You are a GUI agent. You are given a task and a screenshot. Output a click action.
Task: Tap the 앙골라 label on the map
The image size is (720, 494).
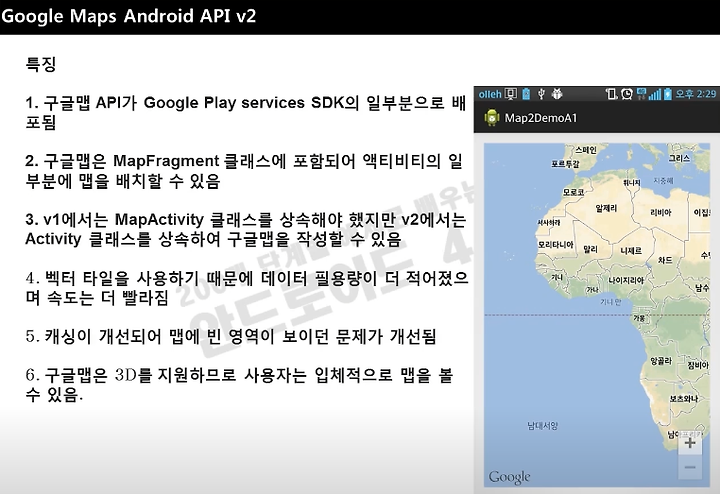pyautogui.click(x=661, y=361)
